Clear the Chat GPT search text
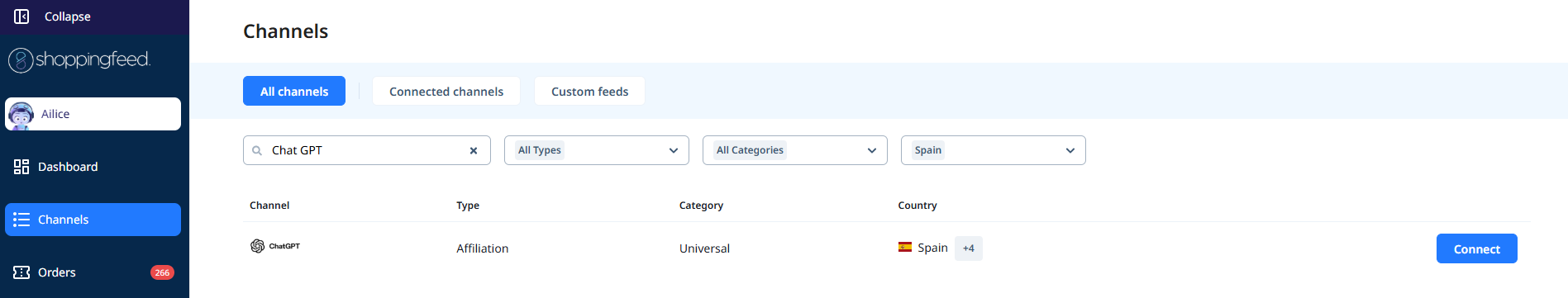Viewport: 1568px width, 298px height. [x=474, y=150]
